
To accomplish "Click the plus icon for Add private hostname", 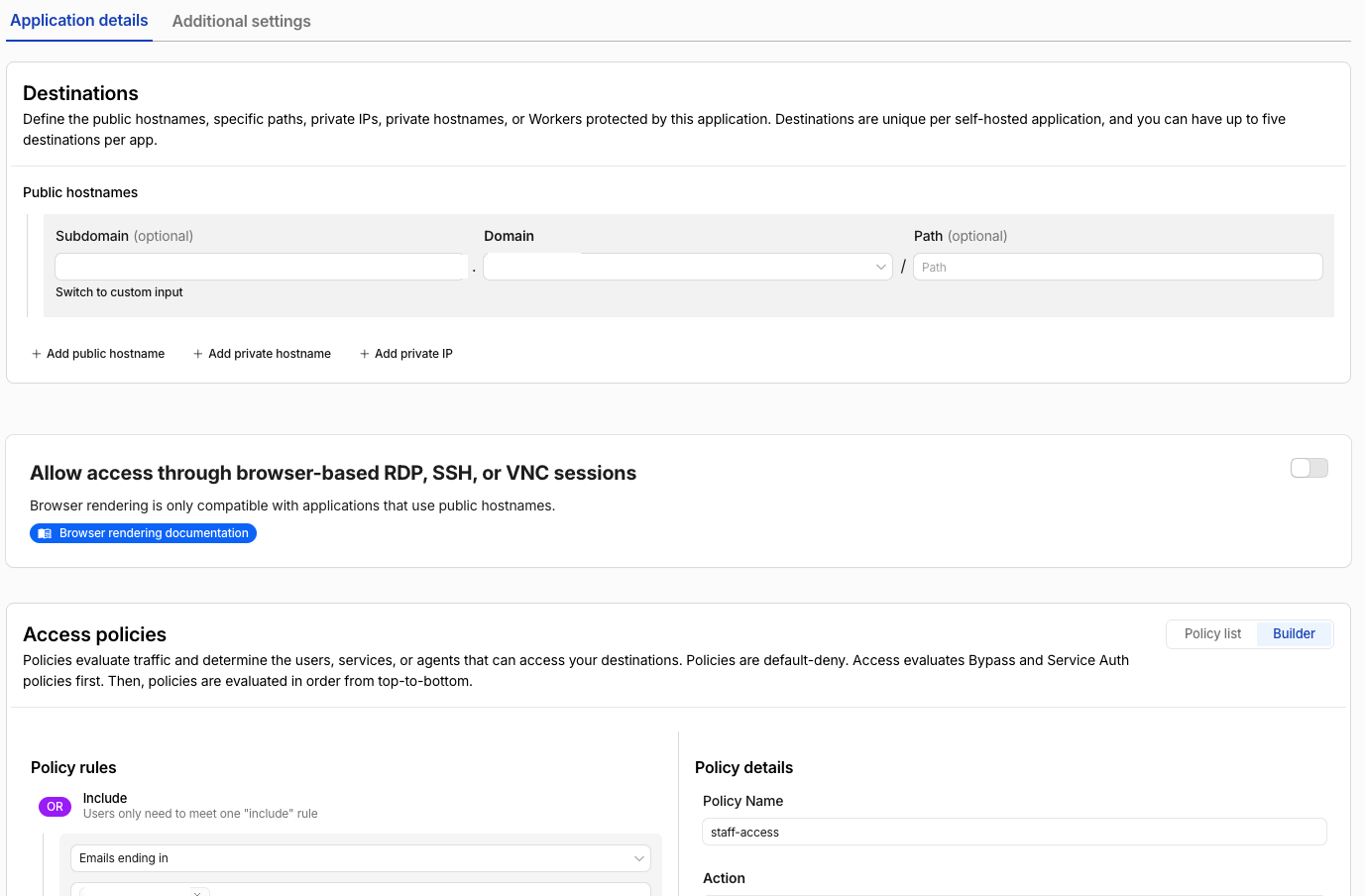I will [x=198, y=354].
